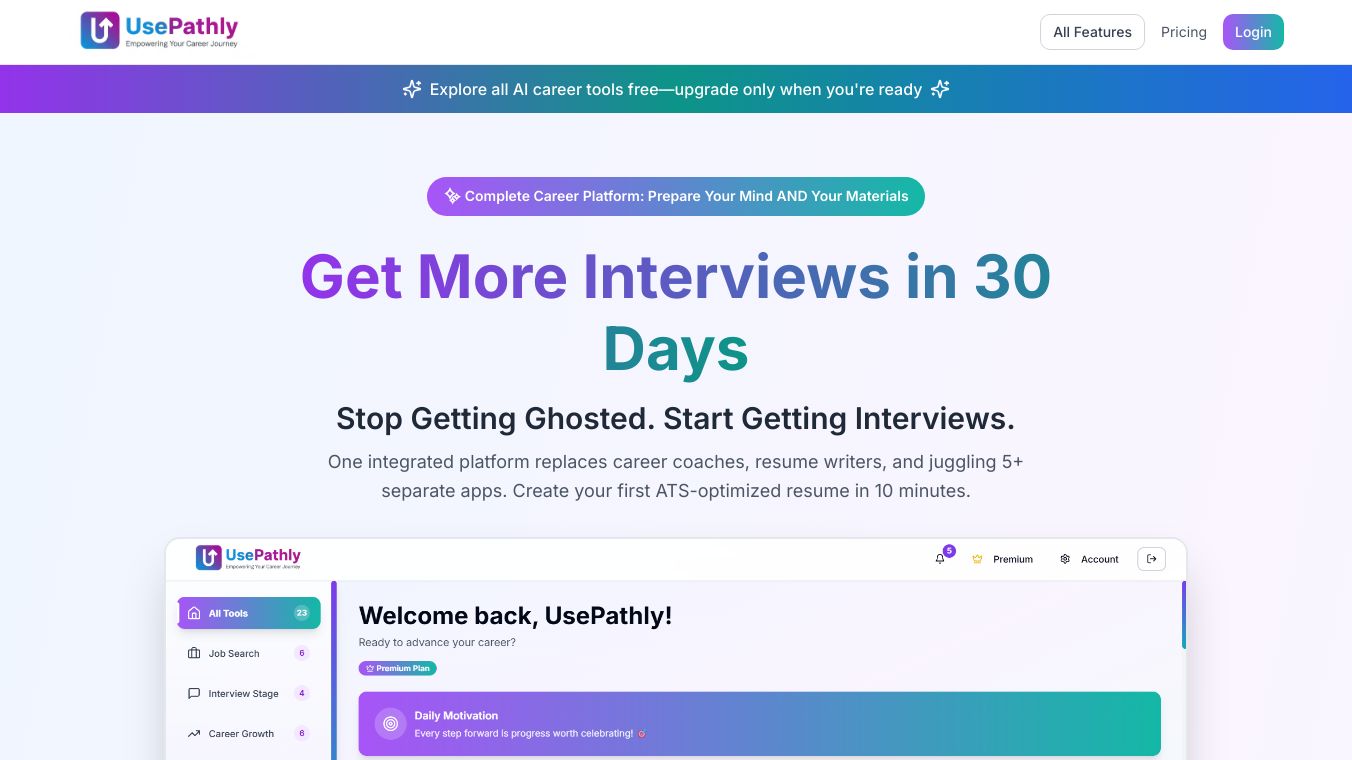Open the All Features page

point(1093,32)
